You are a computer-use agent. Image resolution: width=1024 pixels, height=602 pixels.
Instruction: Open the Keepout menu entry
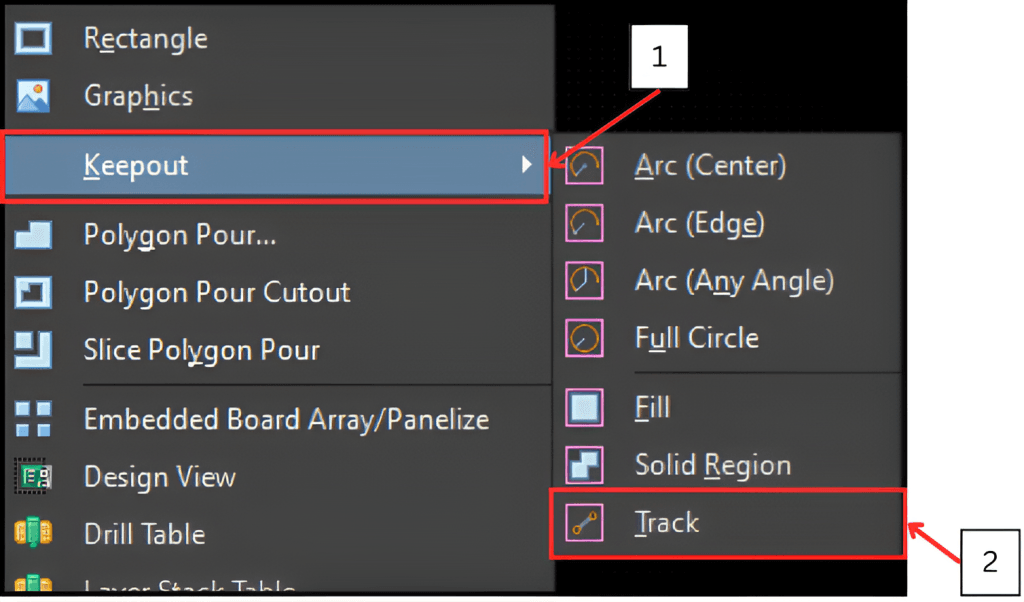coord(136,165)
